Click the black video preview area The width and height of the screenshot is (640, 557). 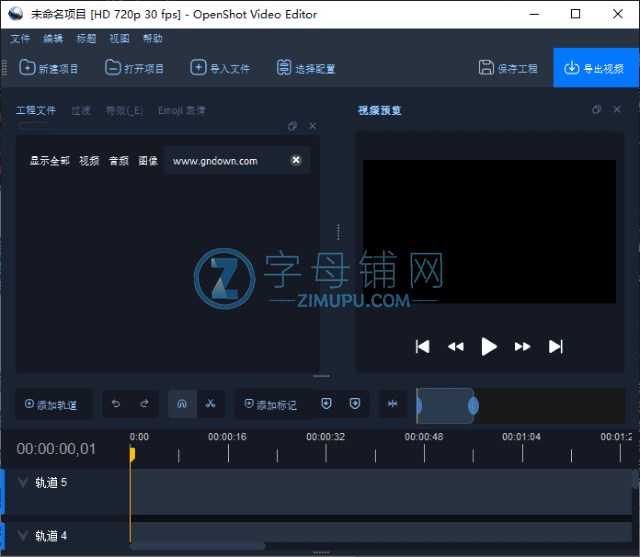[489, 231]
